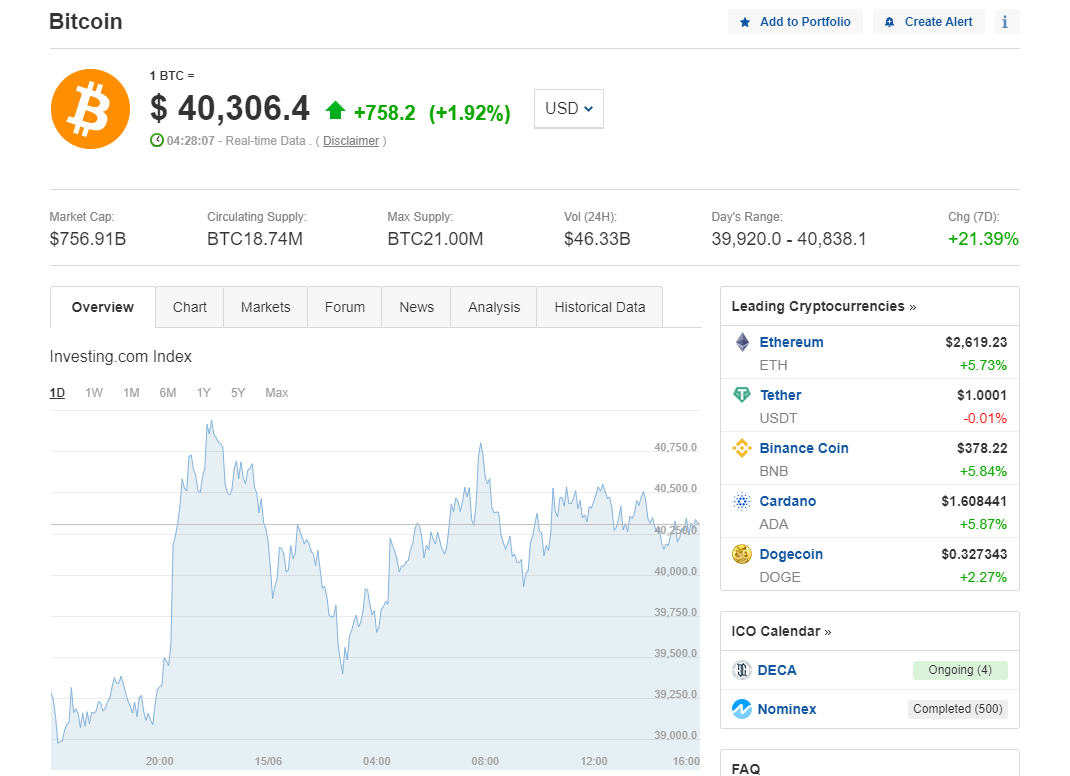Select the 6M chart range
The height and width of the screenshot is (776, 1070).
[168, 392]
